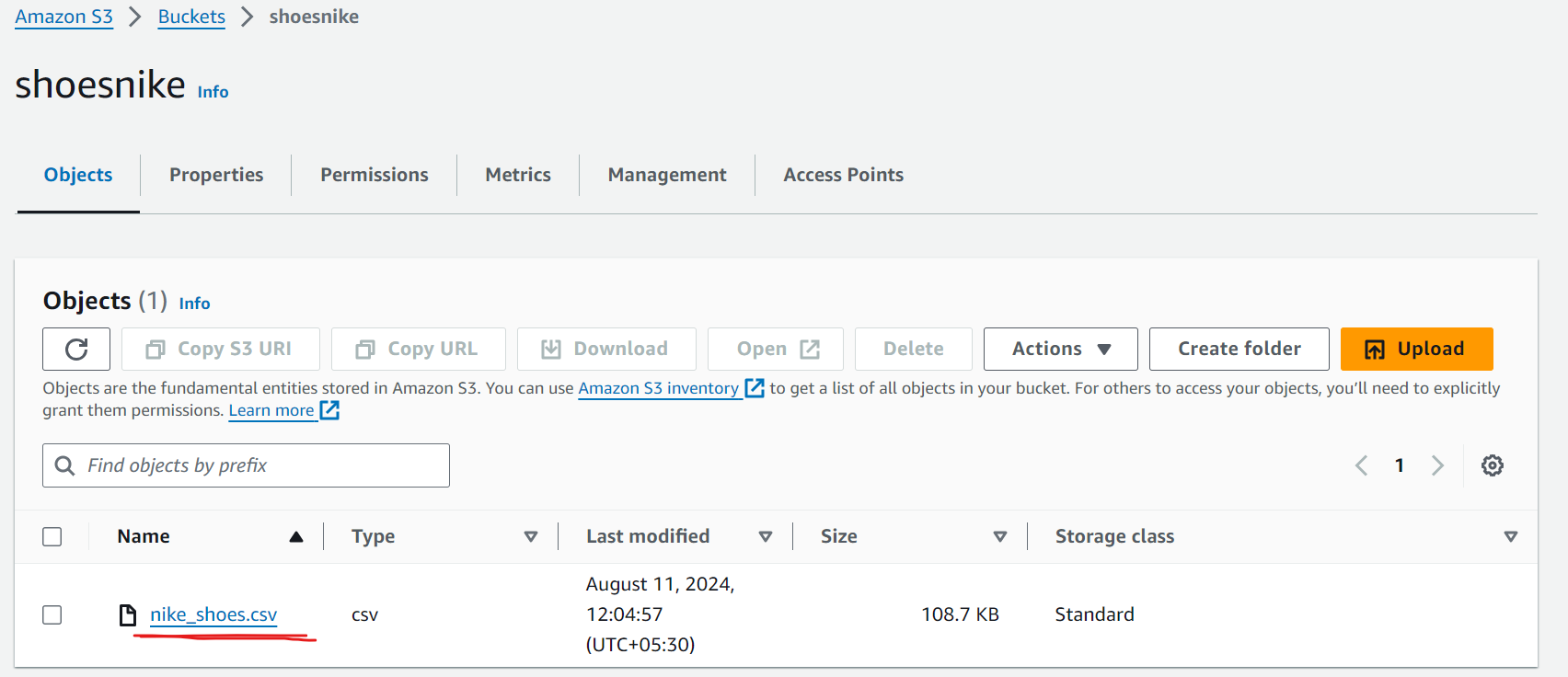
Task: Sort by Name column ascending arrow
Action: (x=296, y=536)
